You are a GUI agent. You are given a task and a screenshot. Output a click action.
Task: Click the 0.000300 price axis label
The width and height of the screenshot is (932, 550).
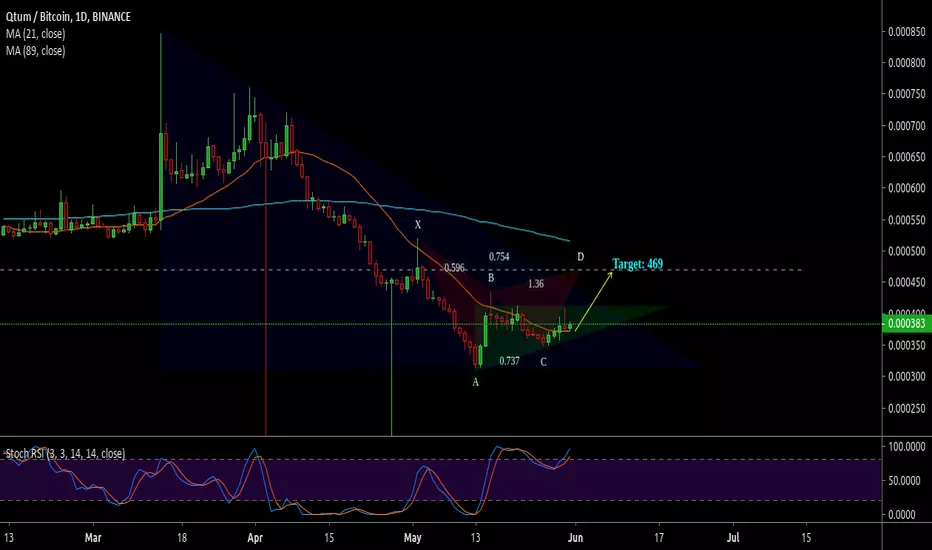pyautogui.click(x=907, y=376)
